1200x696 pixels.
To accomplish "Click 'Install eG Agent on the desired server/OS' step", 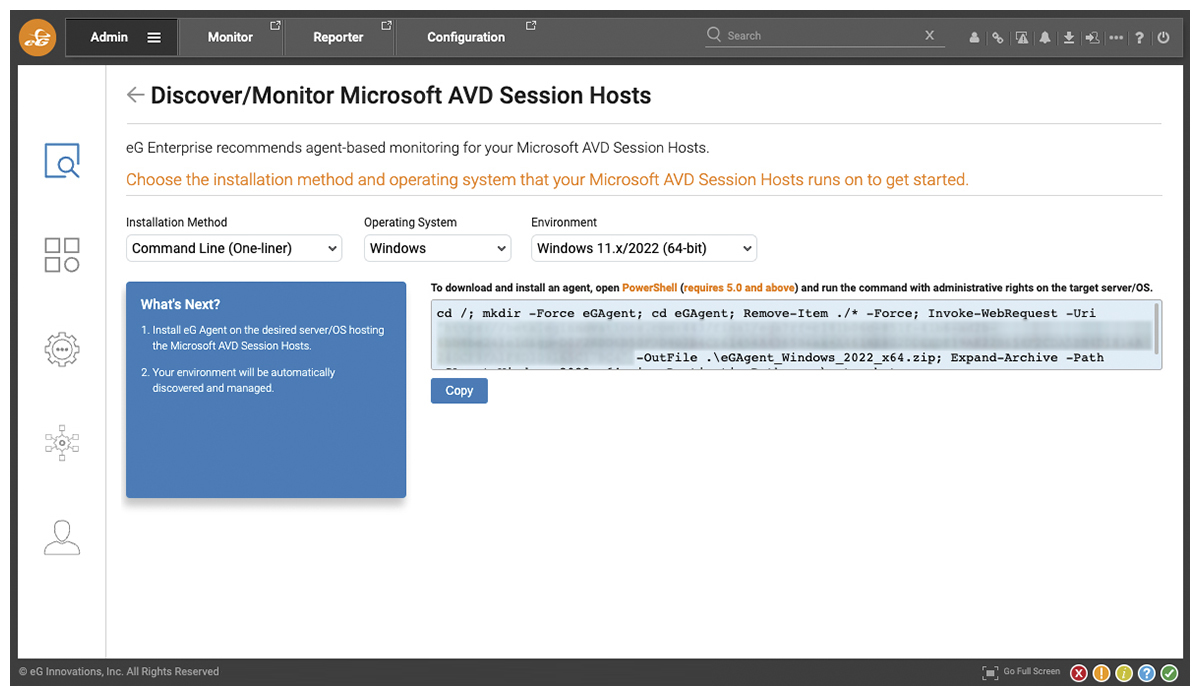I will 266,338.
